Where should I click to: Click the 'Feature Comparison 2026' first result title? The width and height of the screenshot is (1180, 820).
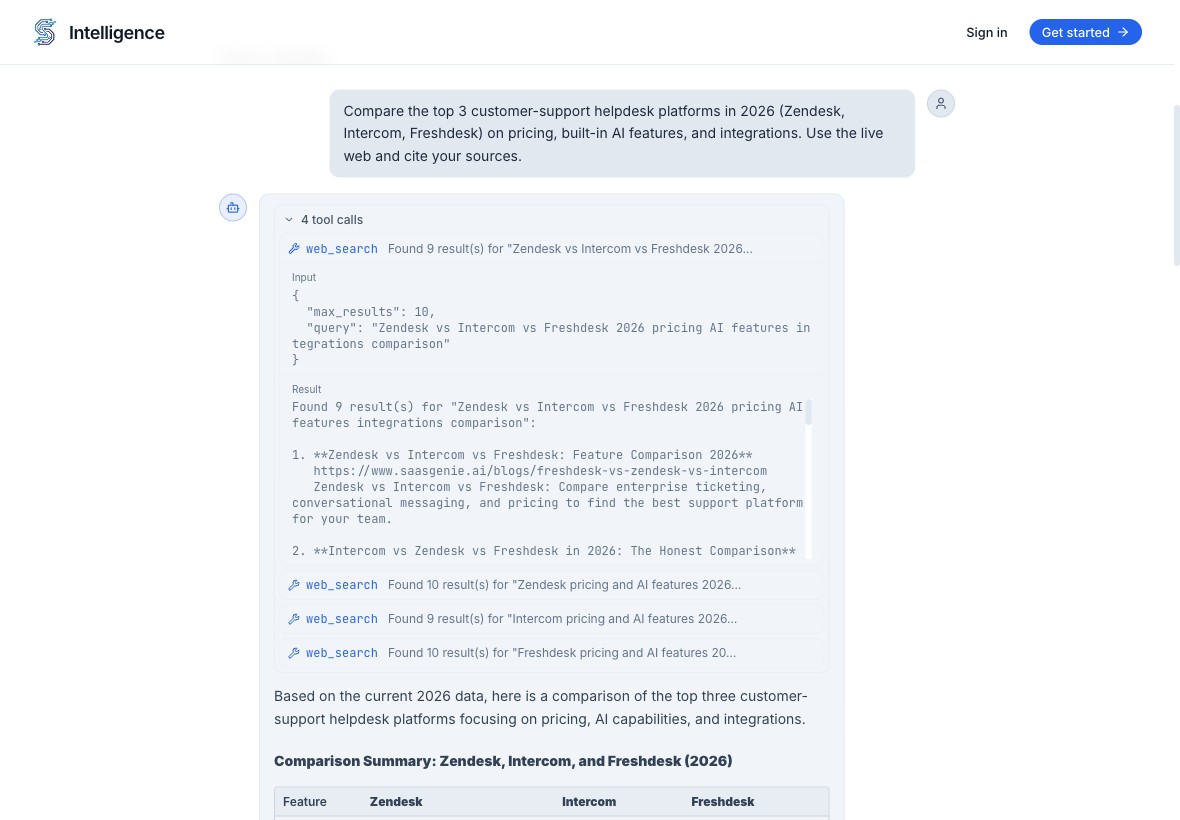(x=533, y=455)
